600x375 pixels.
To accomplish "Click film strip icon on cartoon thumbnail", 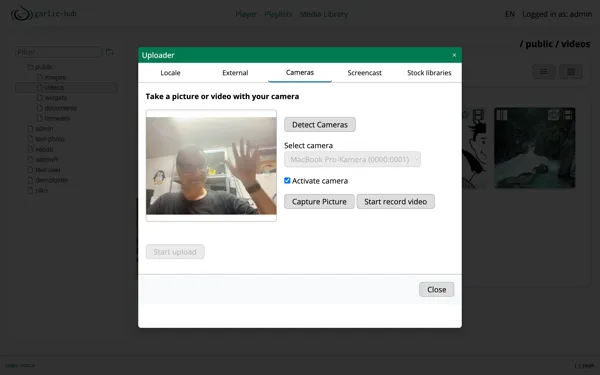I will [478, 114].
